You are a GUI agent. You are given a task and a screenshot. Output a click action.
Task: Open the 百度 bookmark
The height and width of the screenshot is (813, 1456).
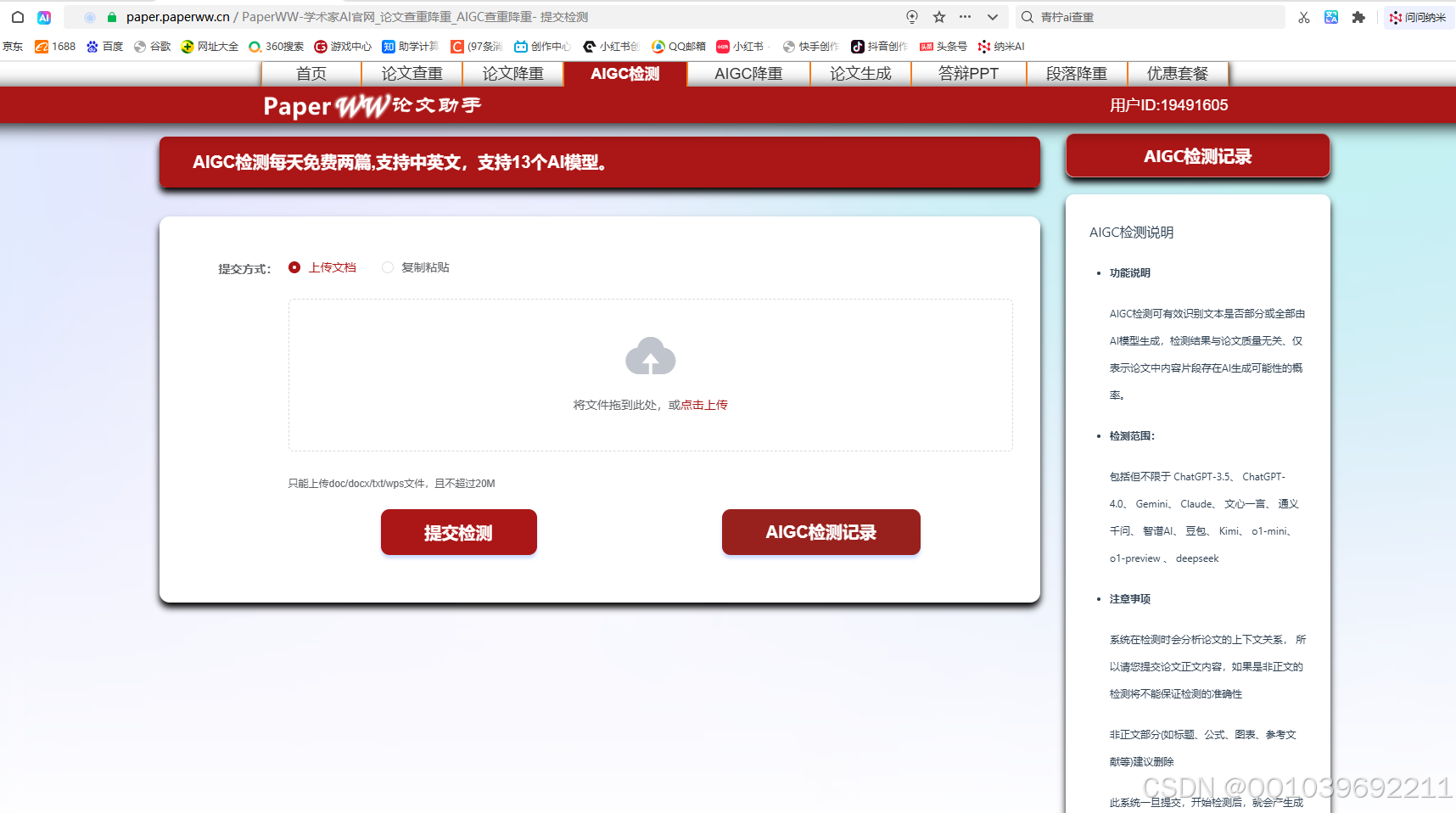tap(104, 47)
